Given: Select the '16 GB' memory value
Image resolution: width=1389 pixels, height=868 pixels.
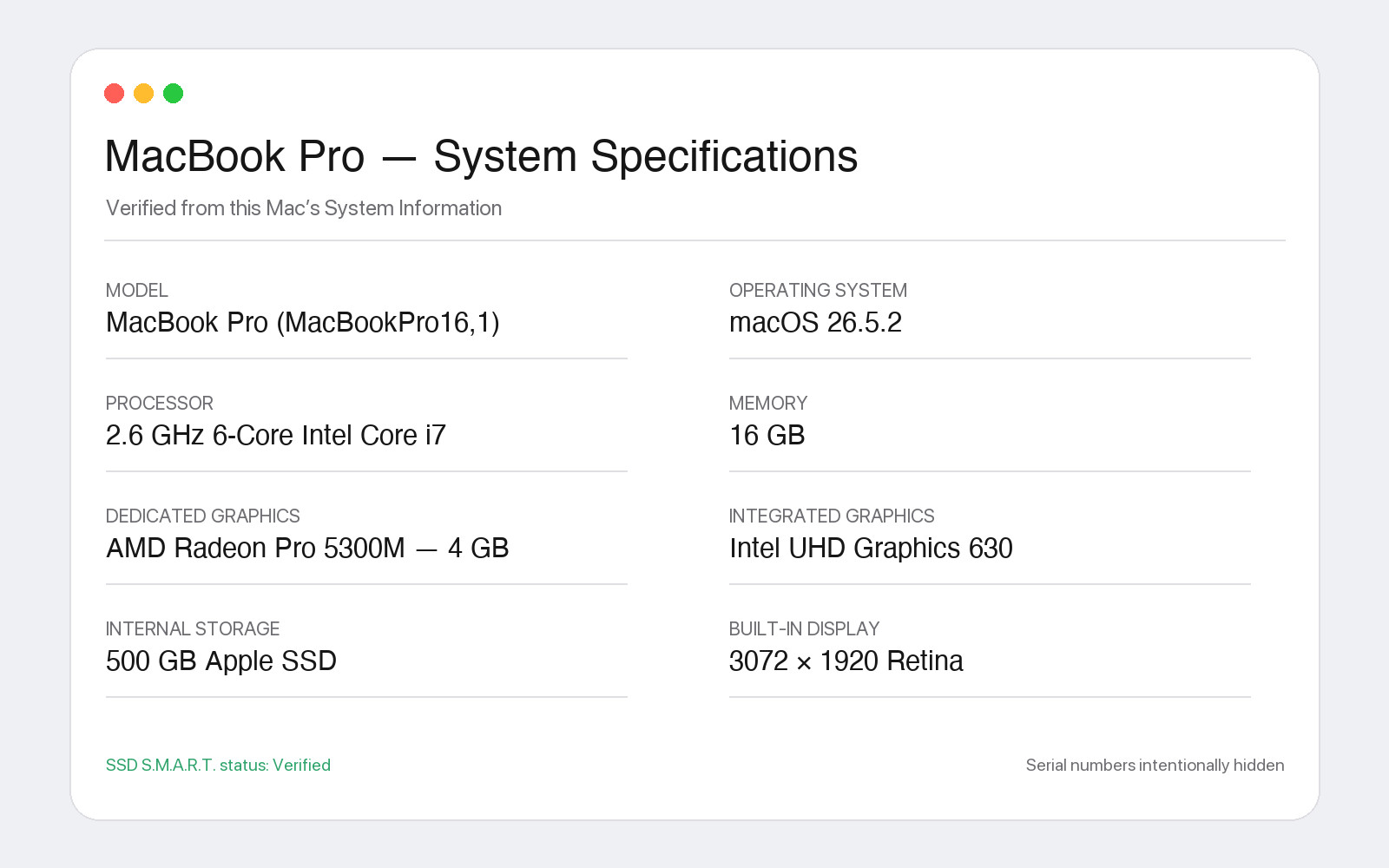Looking at the screenshot, I should [767, 435].
